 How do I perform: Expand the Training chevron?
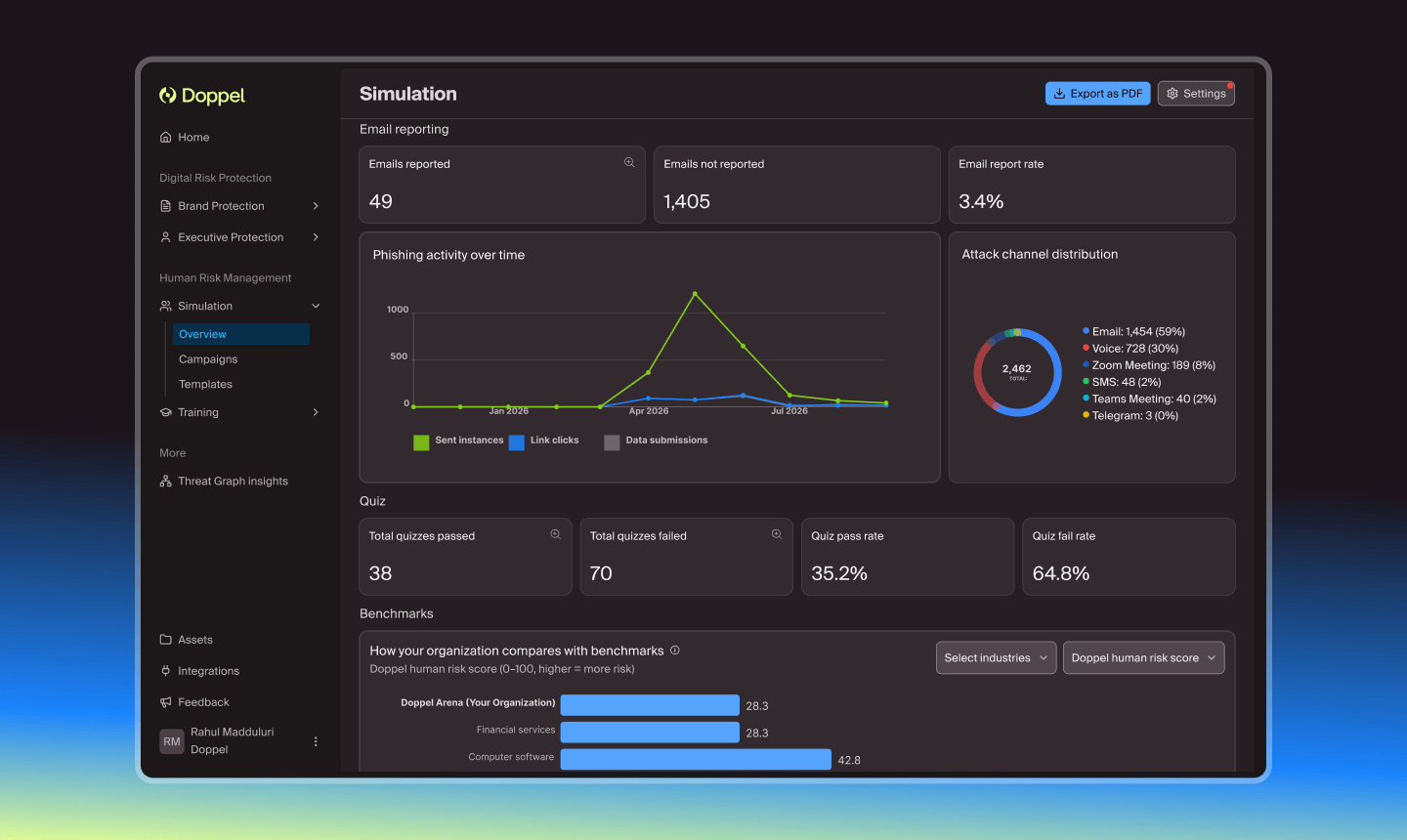click(x=316, y=412)
